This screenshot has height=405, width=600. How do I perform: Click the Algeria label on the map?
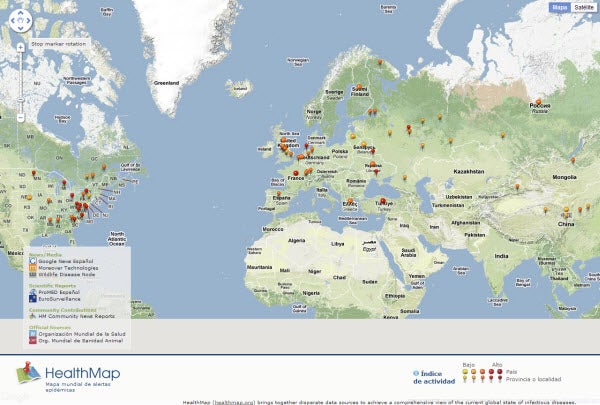pos(296,240)
